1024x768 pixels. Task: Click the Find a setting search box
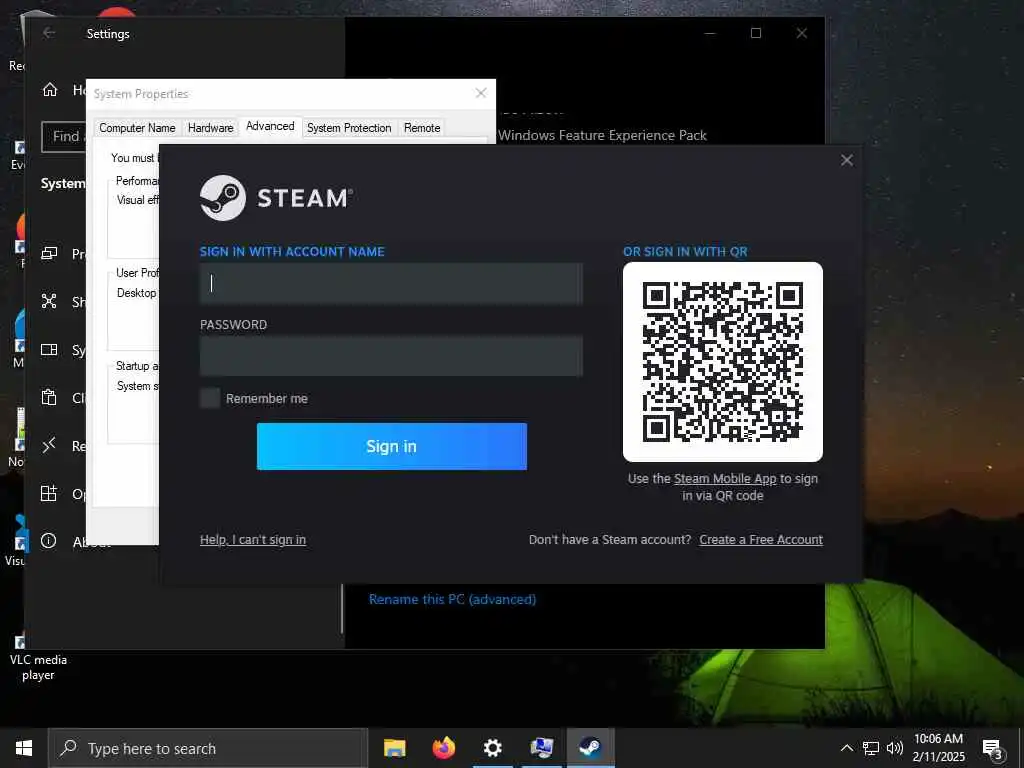63,136
